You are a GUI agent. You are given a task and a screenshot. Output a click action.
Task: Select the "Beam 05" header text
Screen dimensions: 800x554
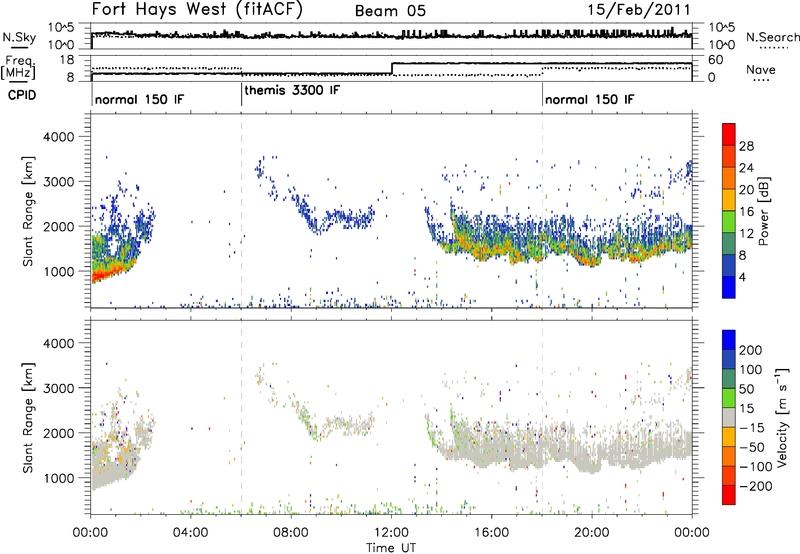(x=390, y=11)
